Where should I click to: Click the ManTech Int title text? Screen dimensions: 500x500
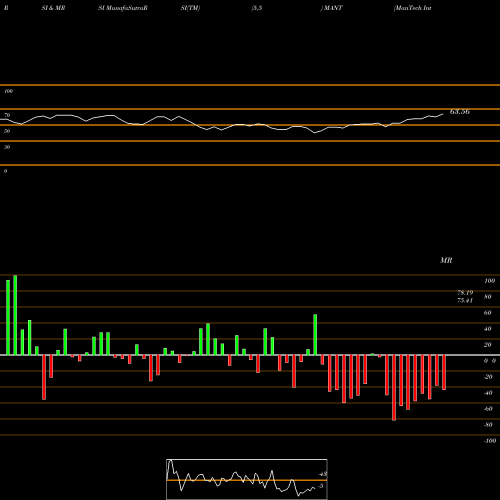point(413,8)
